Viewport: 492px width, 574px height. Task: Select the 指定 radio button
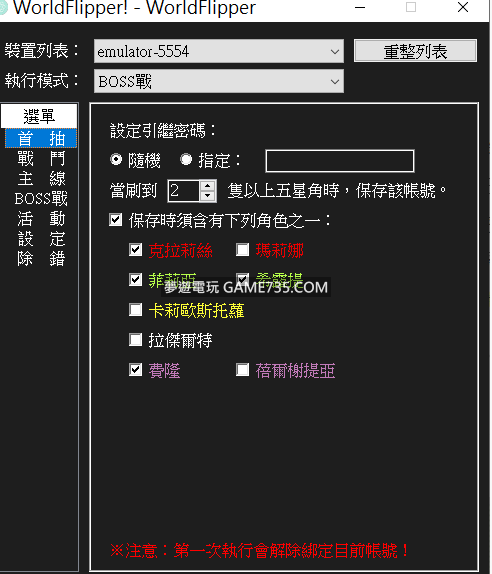click(x=186, y=160)
